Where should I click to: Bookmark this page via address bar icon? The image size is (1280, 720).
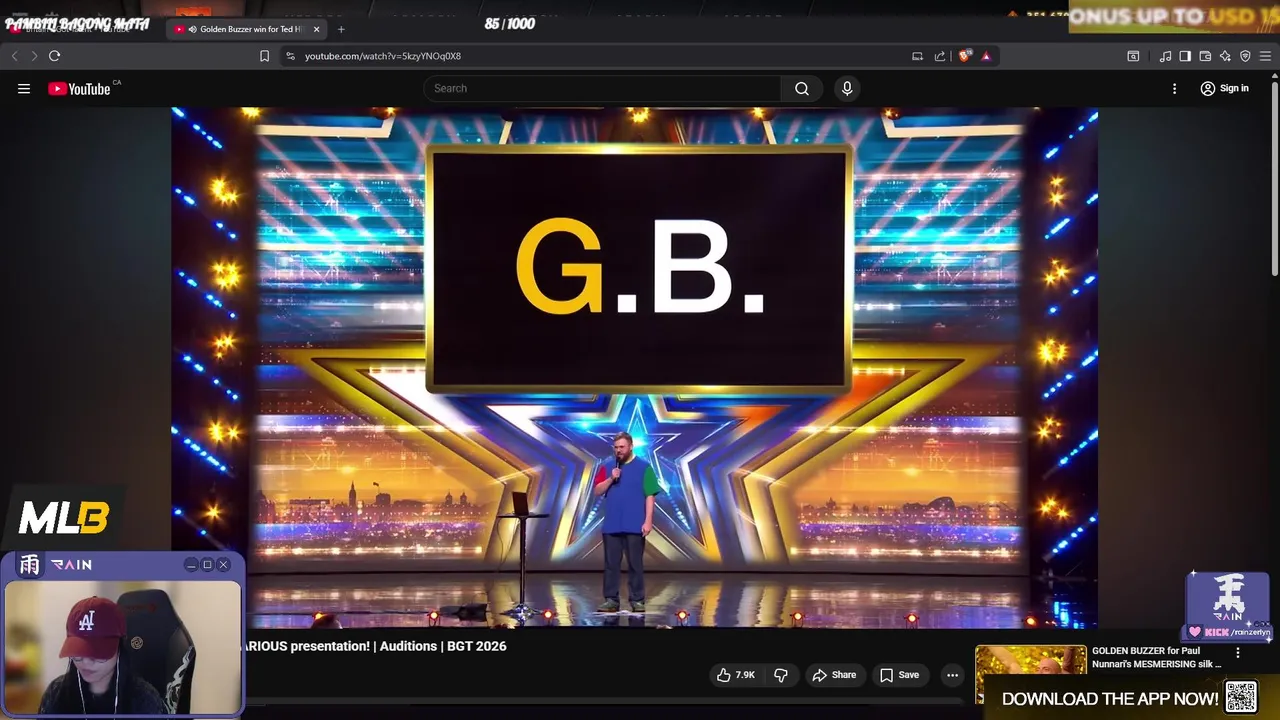point(264,56)
